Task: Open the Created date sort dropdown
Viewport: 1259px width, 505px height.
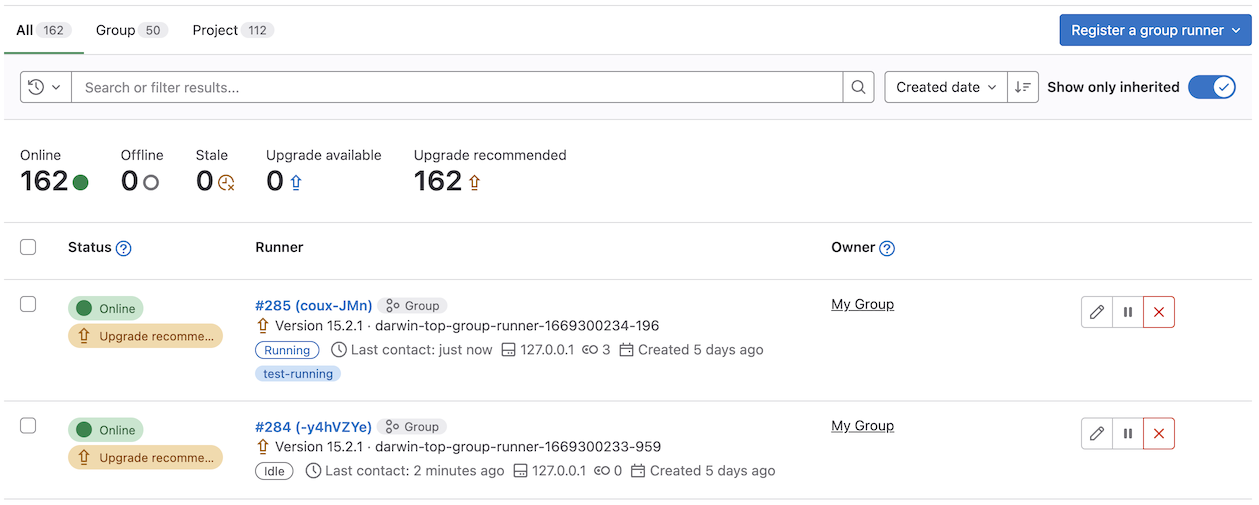Action: coord(946,87)
